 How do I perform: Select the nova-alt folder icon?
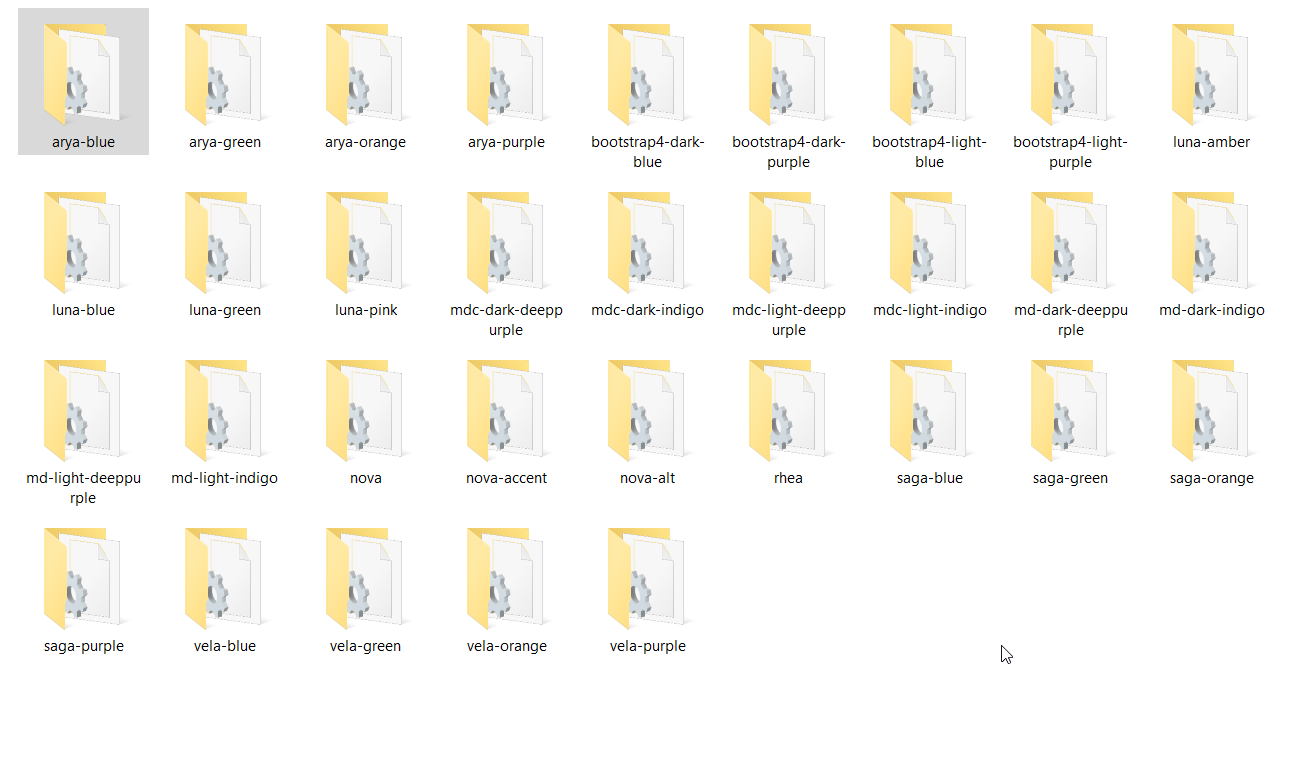pos(646,409)
